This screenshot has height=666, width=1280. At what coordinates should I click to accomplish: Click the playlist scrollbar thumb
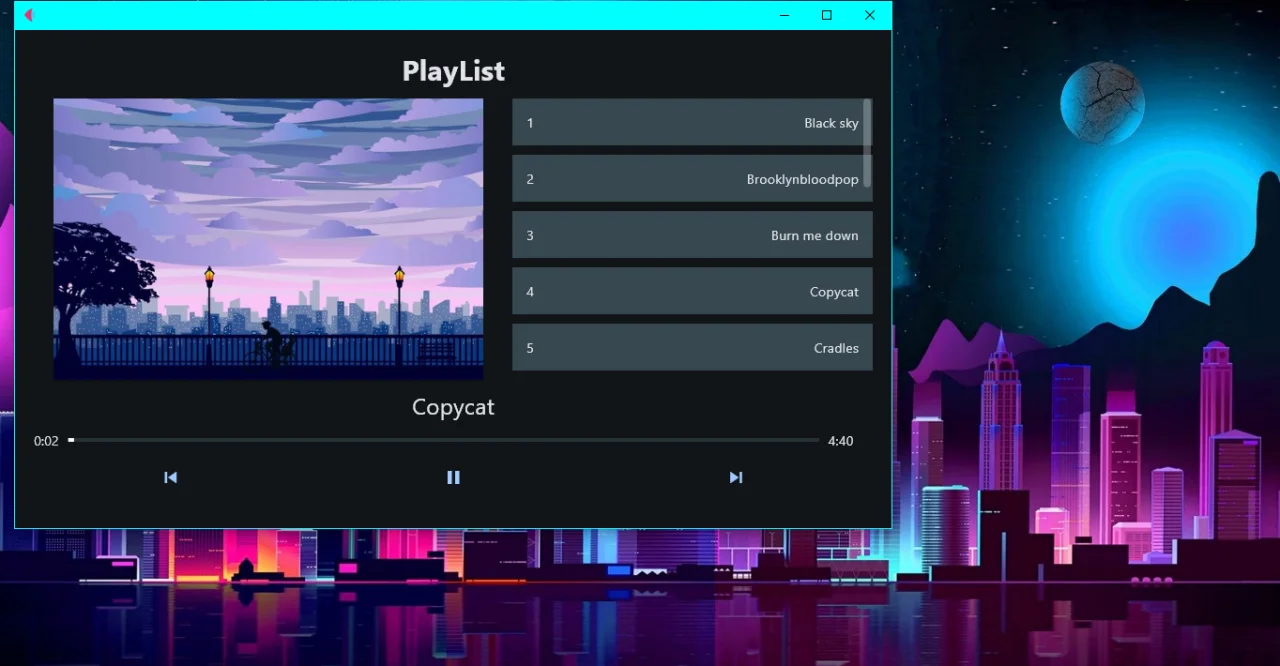coord(867,142)
